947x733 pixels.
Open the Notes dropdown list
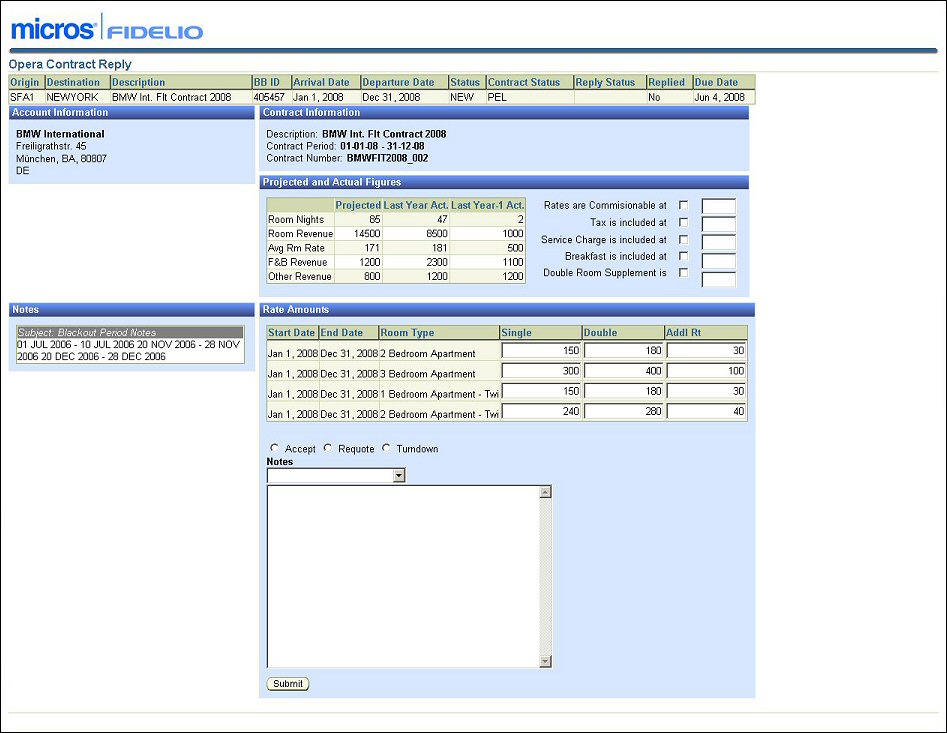tap(399, 476)
